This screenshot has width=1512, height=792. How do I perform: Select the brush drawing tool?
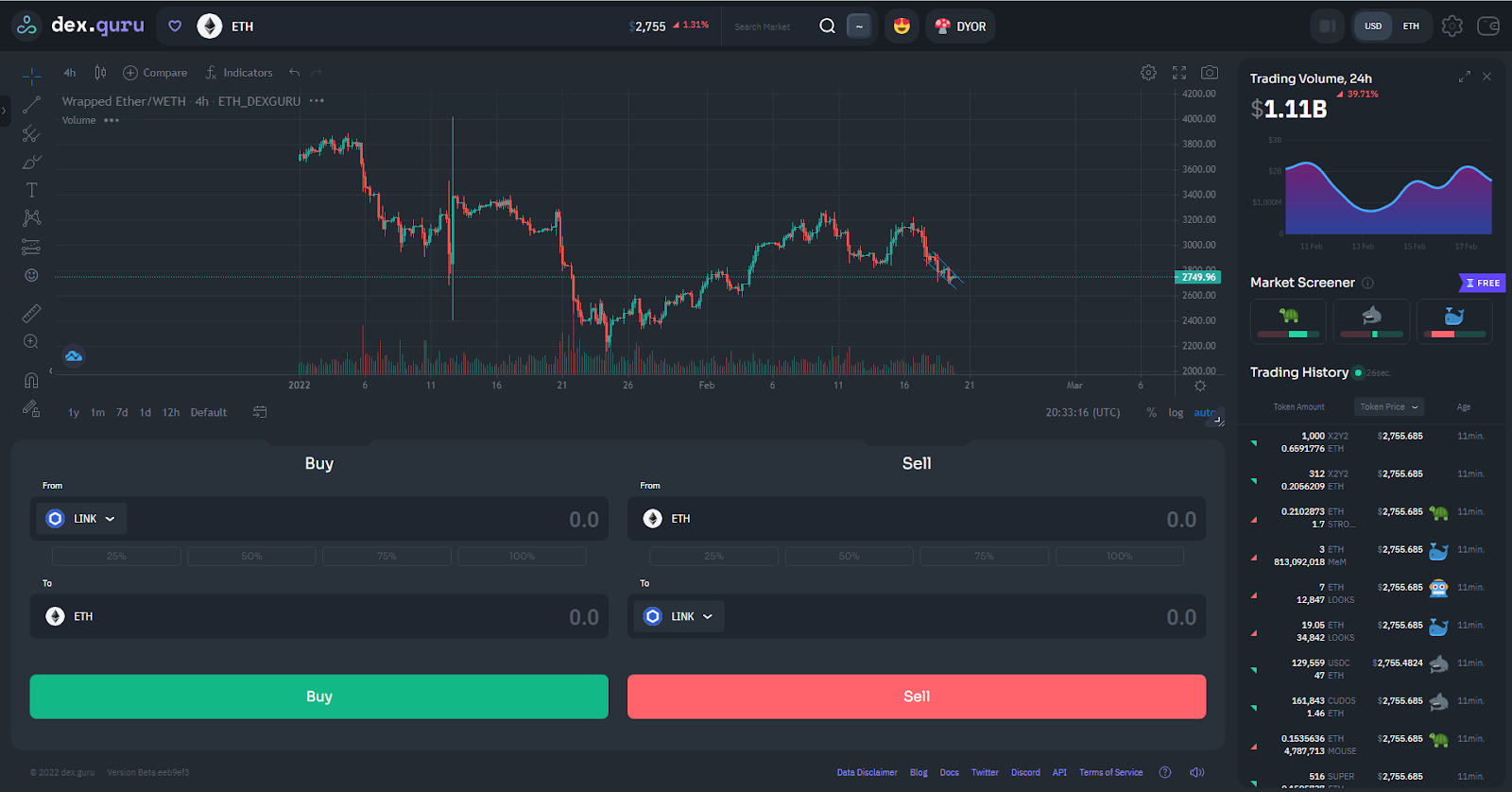click(31, 162)
